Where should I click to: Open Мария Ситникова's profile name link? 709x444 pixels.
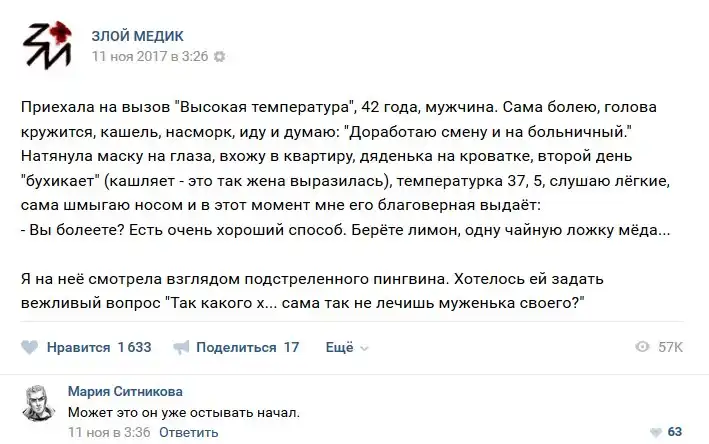pos(125,391)
